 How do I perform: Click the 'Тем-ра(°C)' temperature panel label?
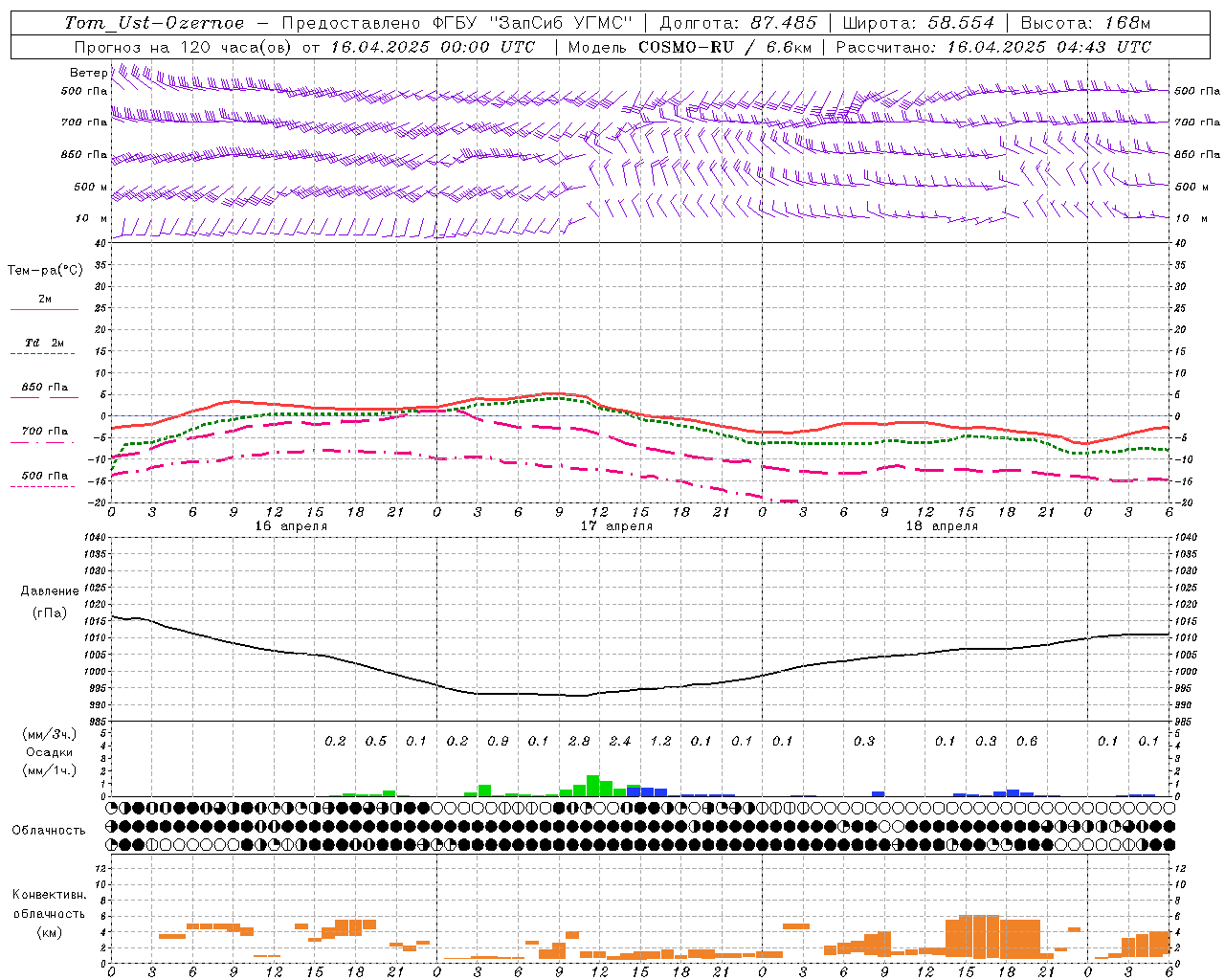[x=45, y=271]
